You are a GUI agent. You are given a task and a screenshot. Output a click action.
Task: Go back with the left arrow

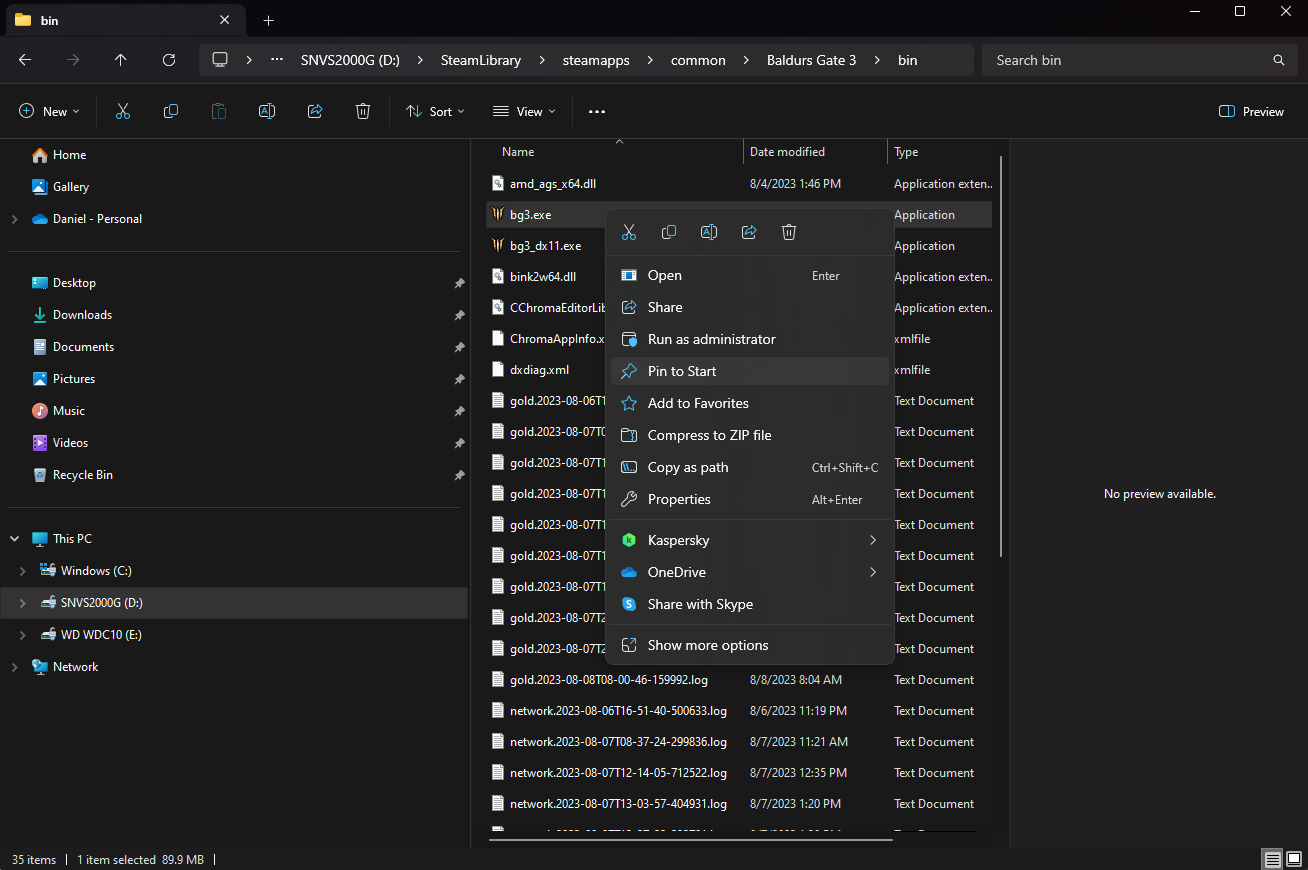click(25, 60)
